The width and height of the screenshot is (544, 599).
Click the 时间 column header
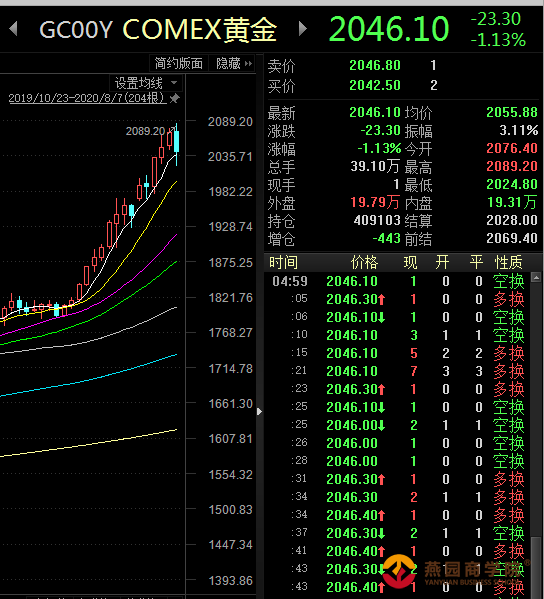pos(283,262)
